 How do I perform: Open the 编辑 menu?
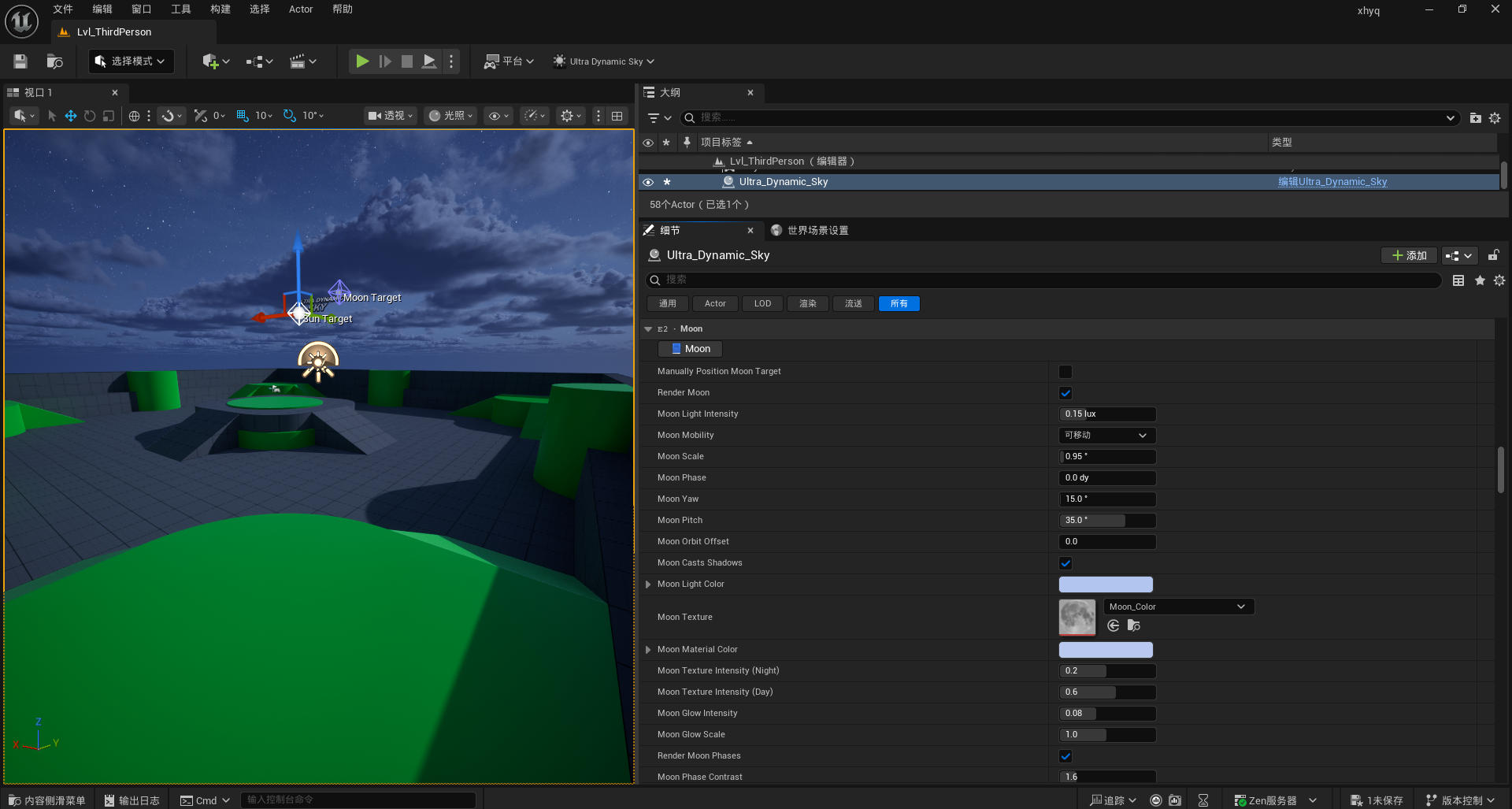click(x=102, y=9)
